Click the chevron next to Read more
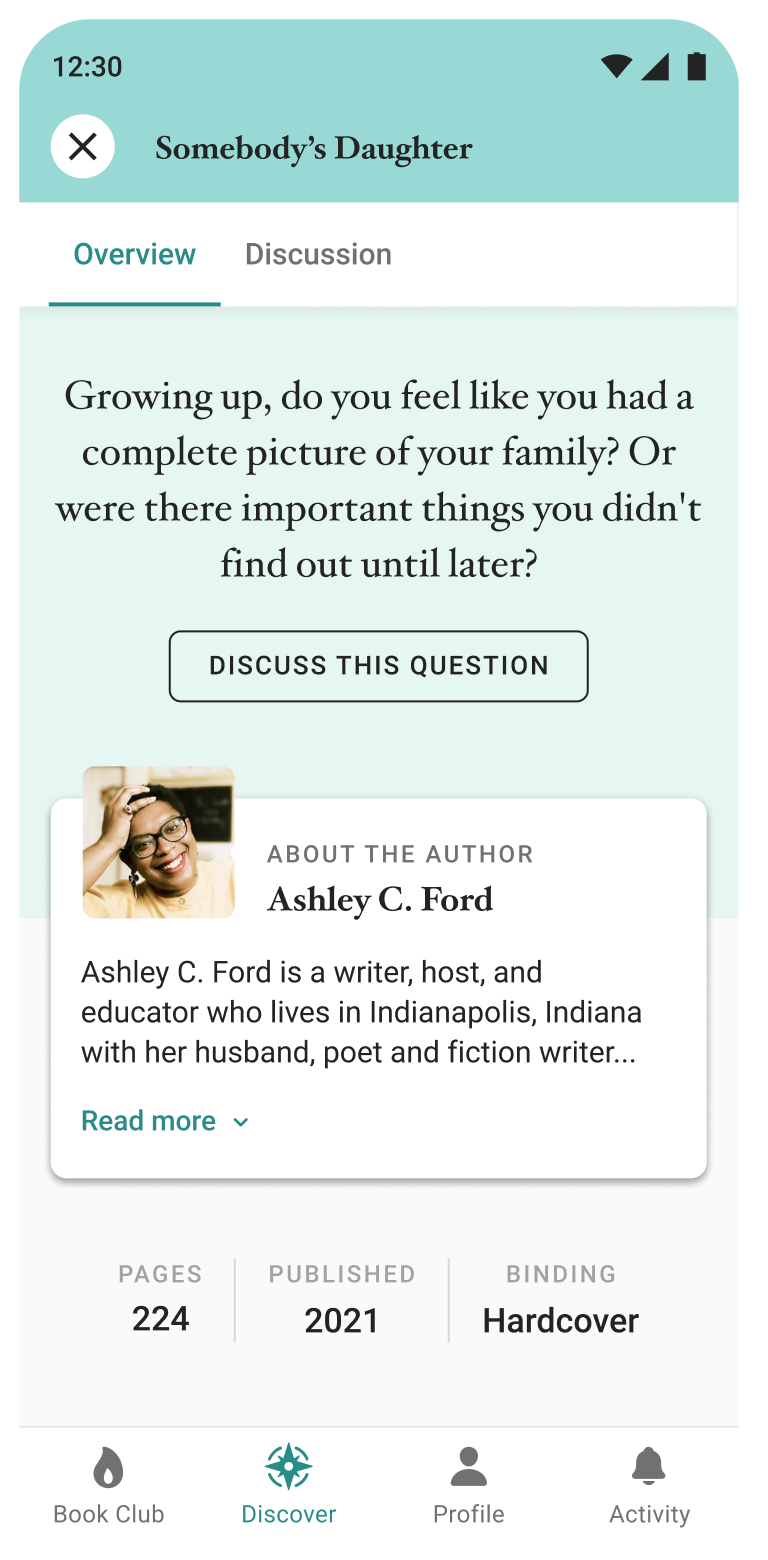 [240, 1122]
